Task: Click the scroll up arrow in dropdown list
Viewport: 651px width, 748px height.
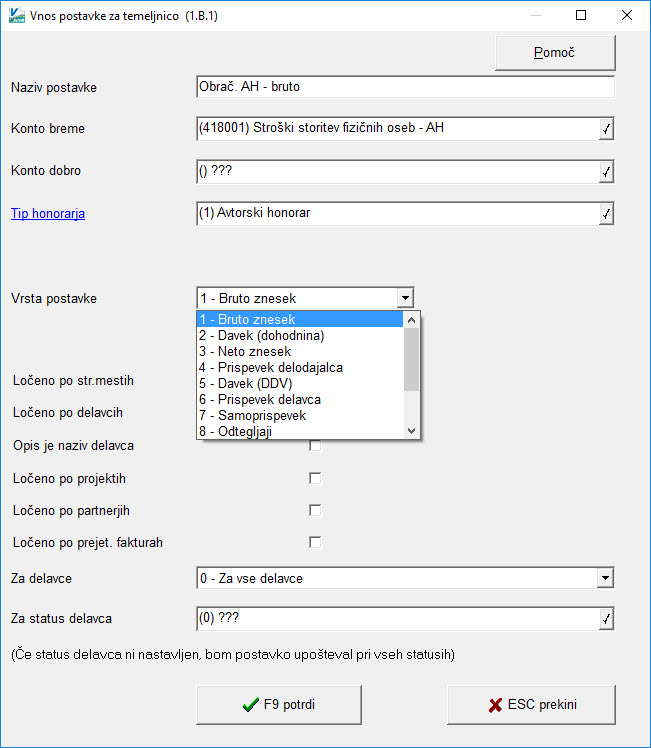Action: pyautogui.click(x=412, y=320)
